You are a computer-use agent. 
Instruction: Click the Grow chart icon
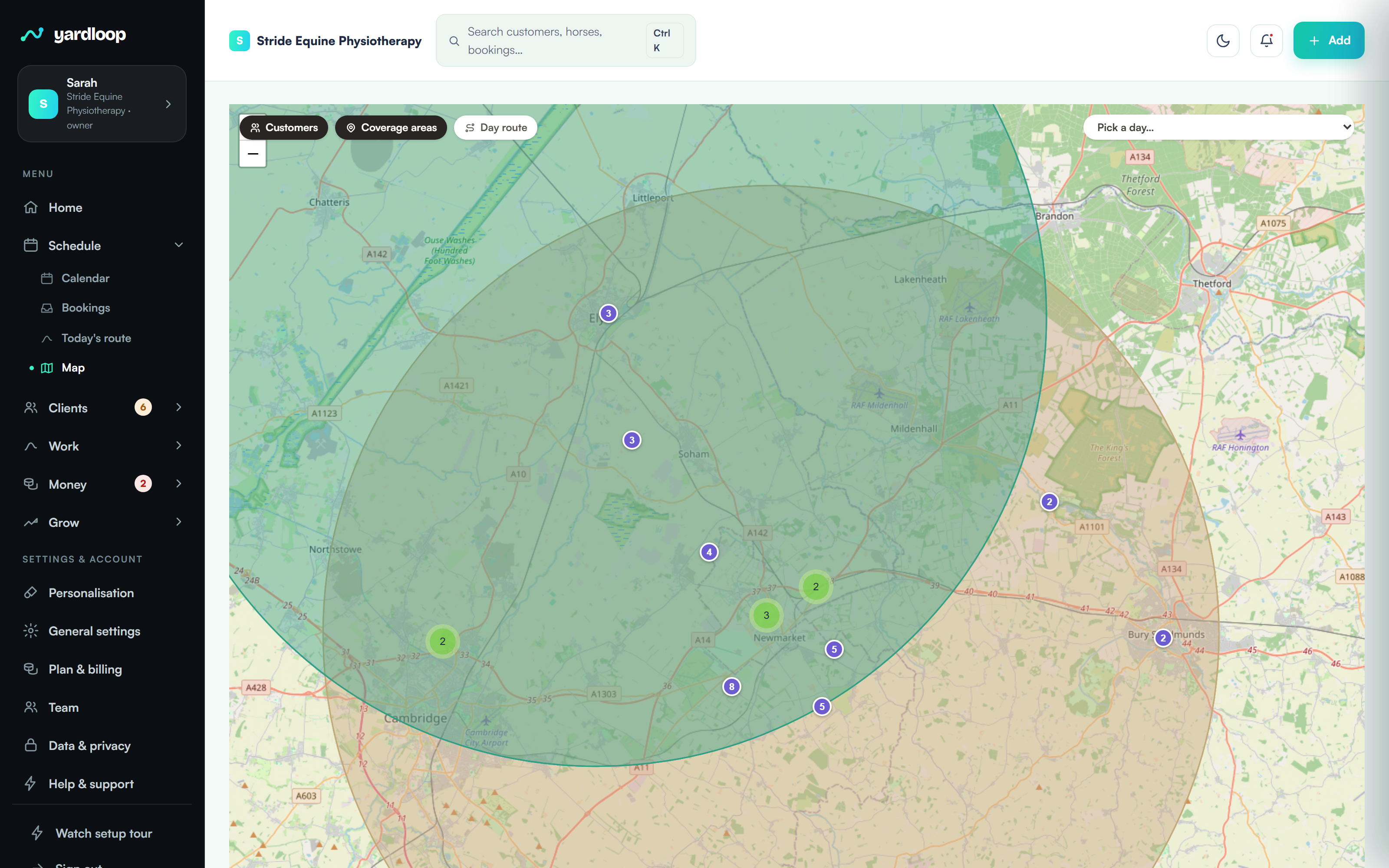pos(31,523)
